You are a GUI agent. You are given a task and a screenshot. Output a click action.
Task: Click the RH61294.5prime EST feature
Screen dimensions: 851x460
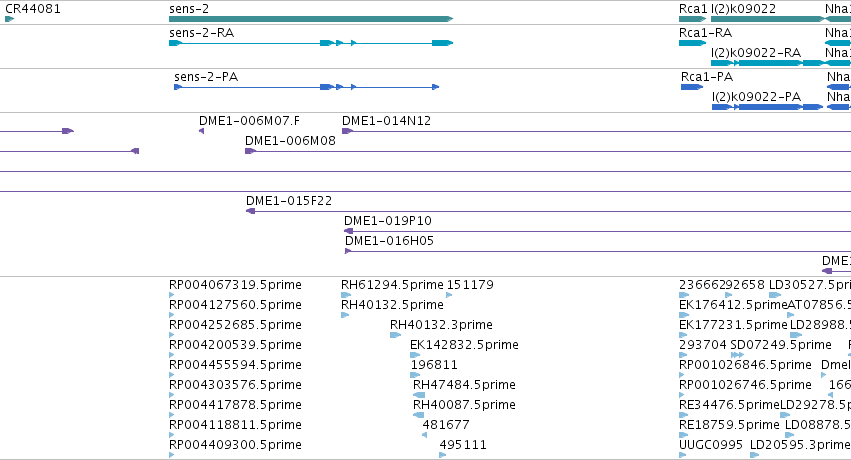click(346, 295)
